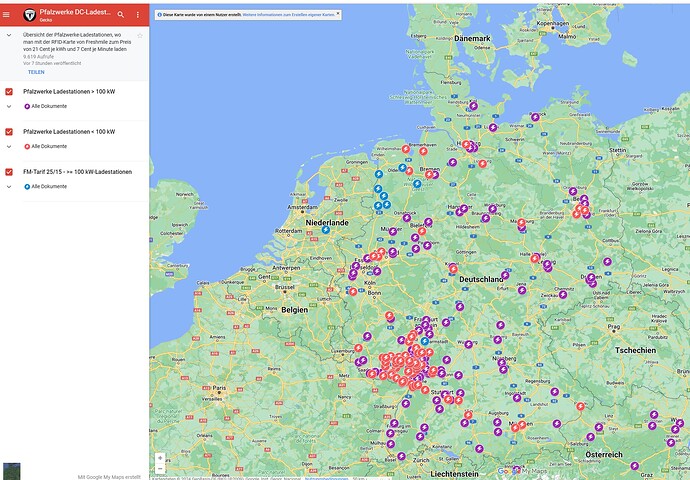The image size is (690, 480).
Task: Zoom in with the plus button
Action: 160,458
